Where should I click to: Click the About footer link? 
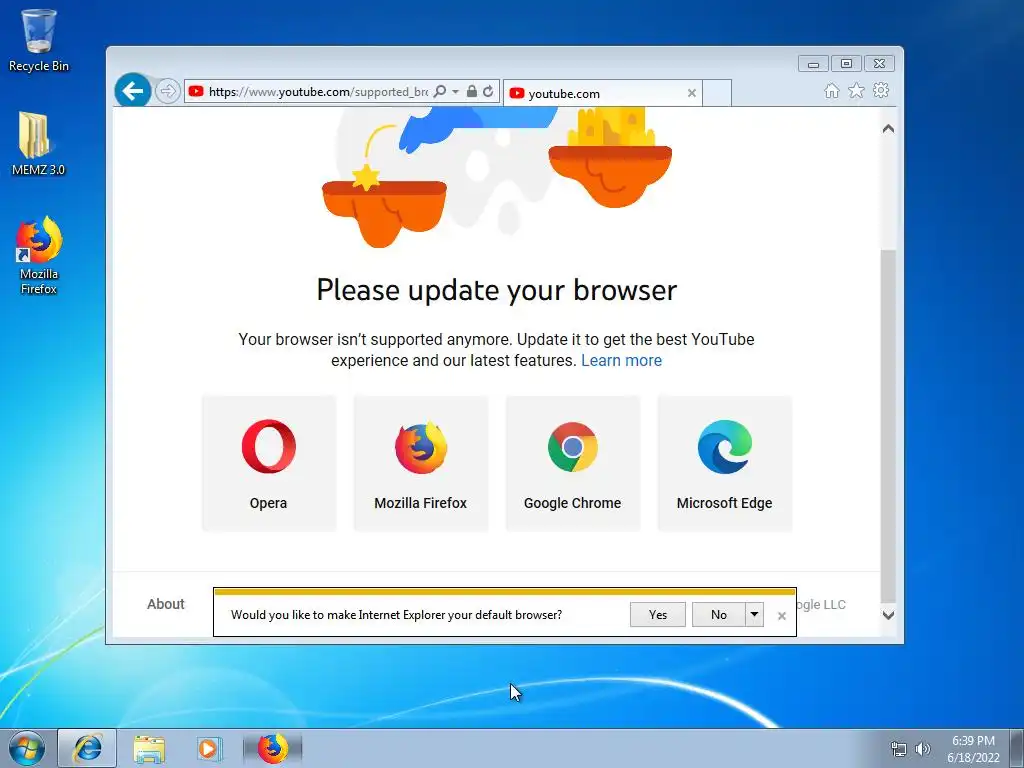click(166, 604)
